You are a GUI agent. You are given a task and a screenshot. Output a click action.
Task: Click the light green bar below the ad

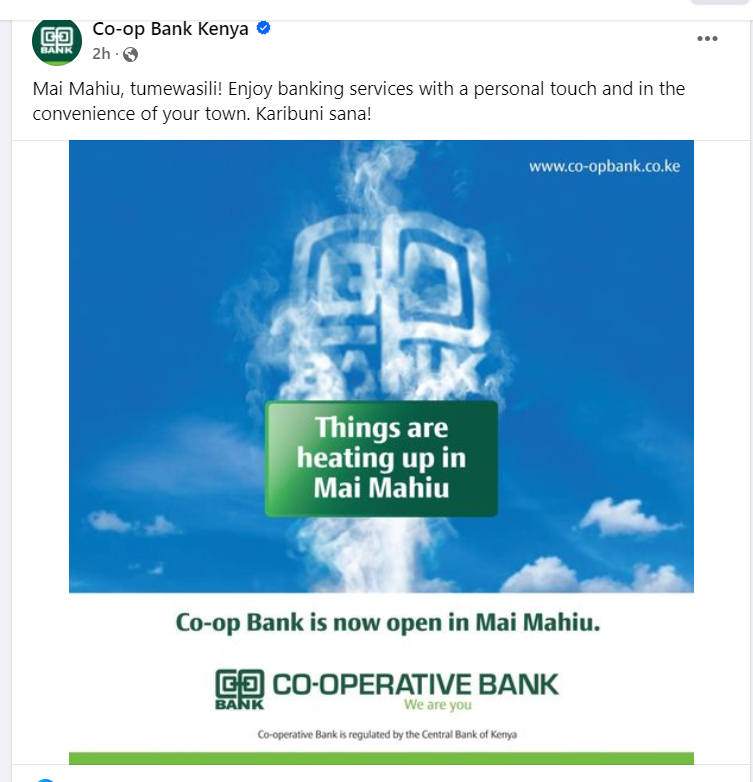[x=381, y=758]
